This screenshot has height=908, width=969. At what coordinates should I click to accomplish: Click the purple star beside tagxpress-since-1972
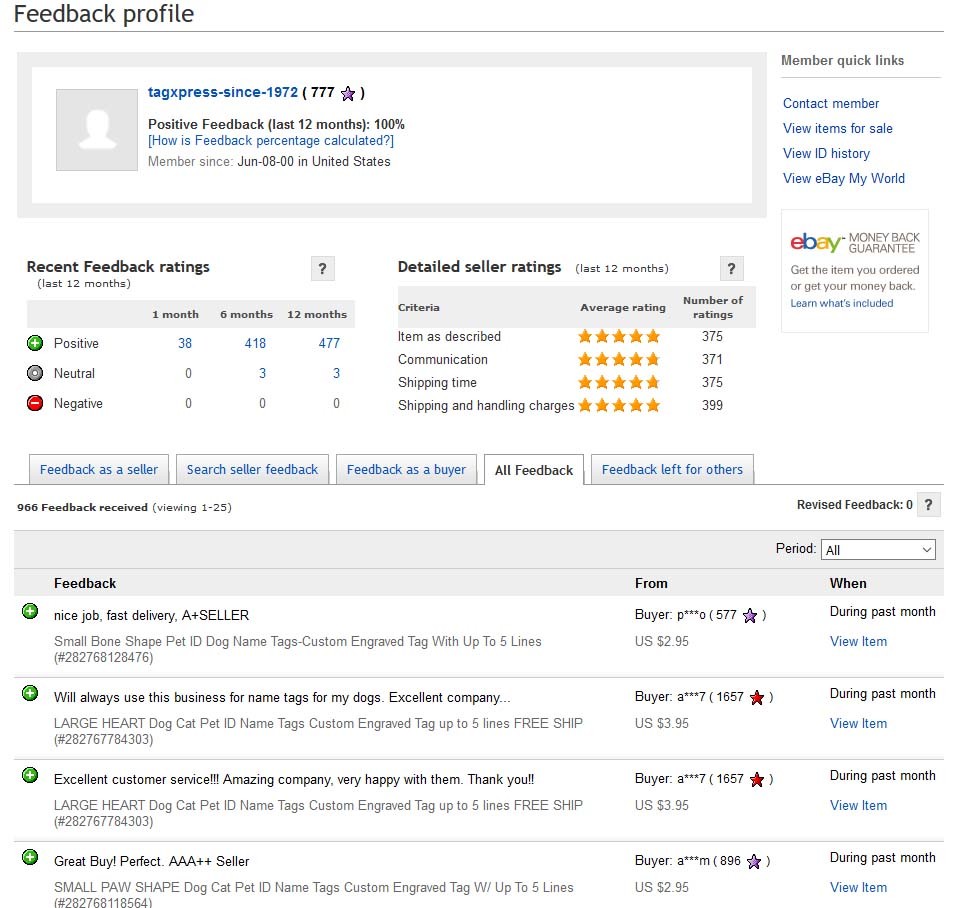(x=347, y=93)
